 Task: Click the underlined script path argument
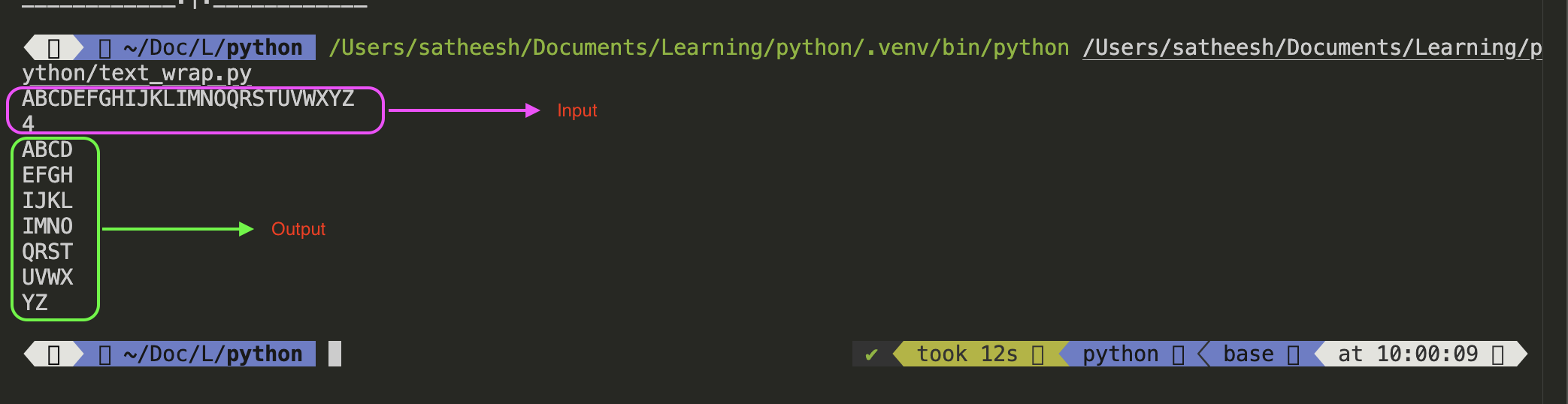(x=1312, y=48)
